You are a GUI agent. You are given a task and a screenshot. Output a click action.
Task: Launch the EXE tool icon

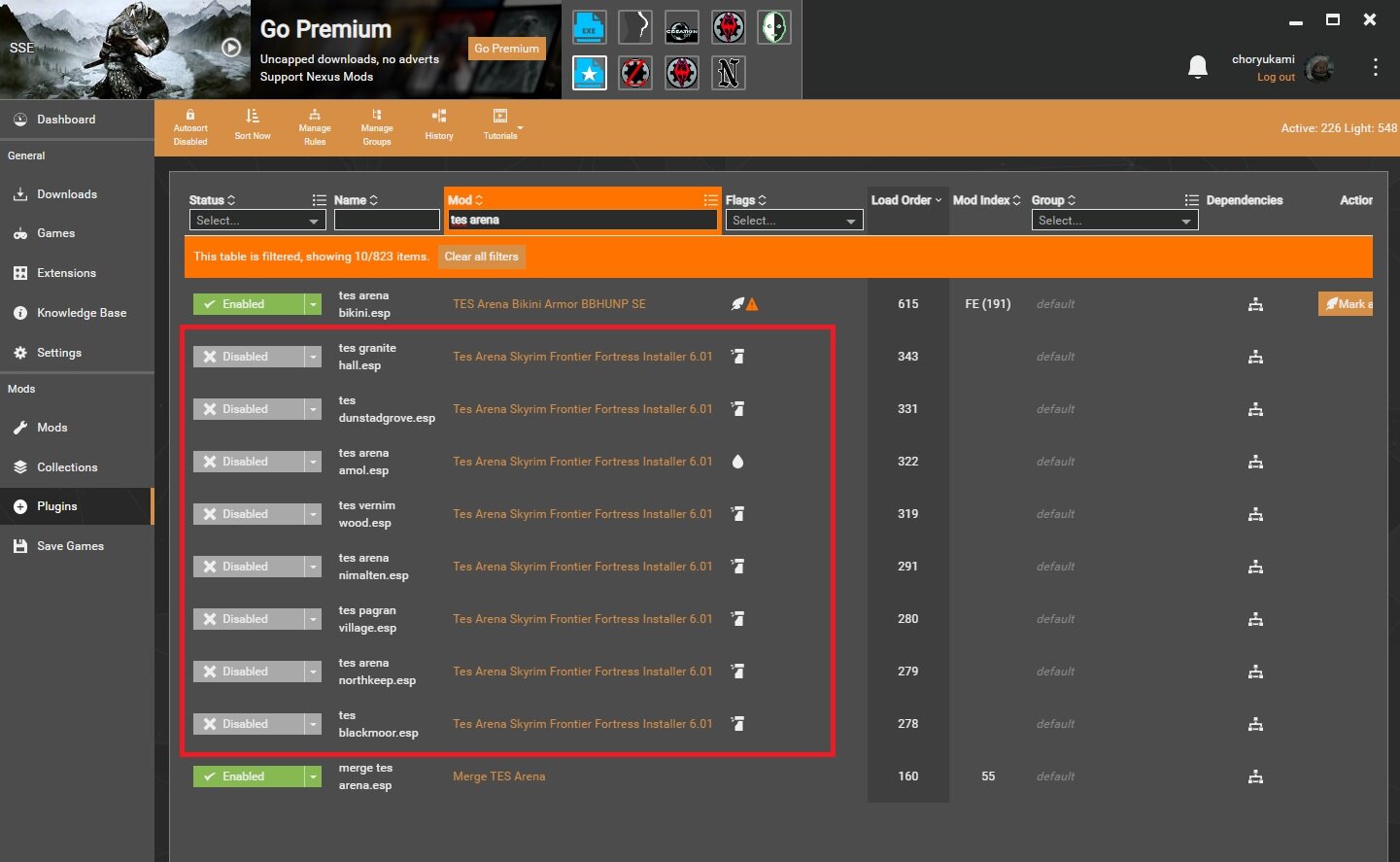point(589,27)
